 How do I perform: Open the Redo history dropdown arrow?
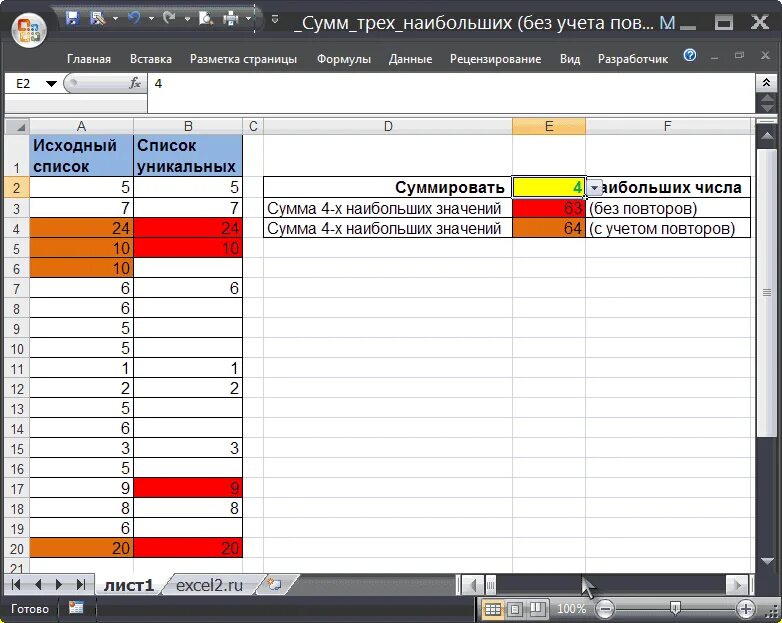(187, 19)
